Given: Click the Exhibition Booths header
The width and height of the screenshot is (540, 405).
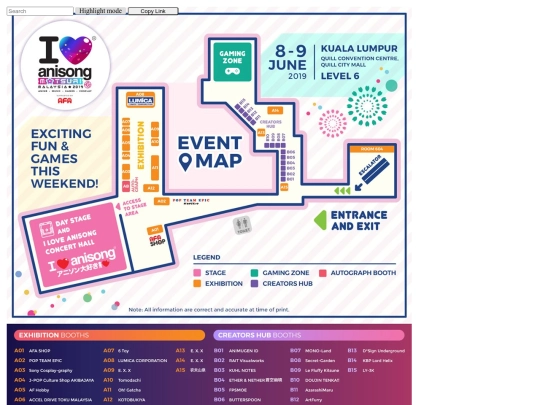Looking at the screenshot, I should 110,335.
